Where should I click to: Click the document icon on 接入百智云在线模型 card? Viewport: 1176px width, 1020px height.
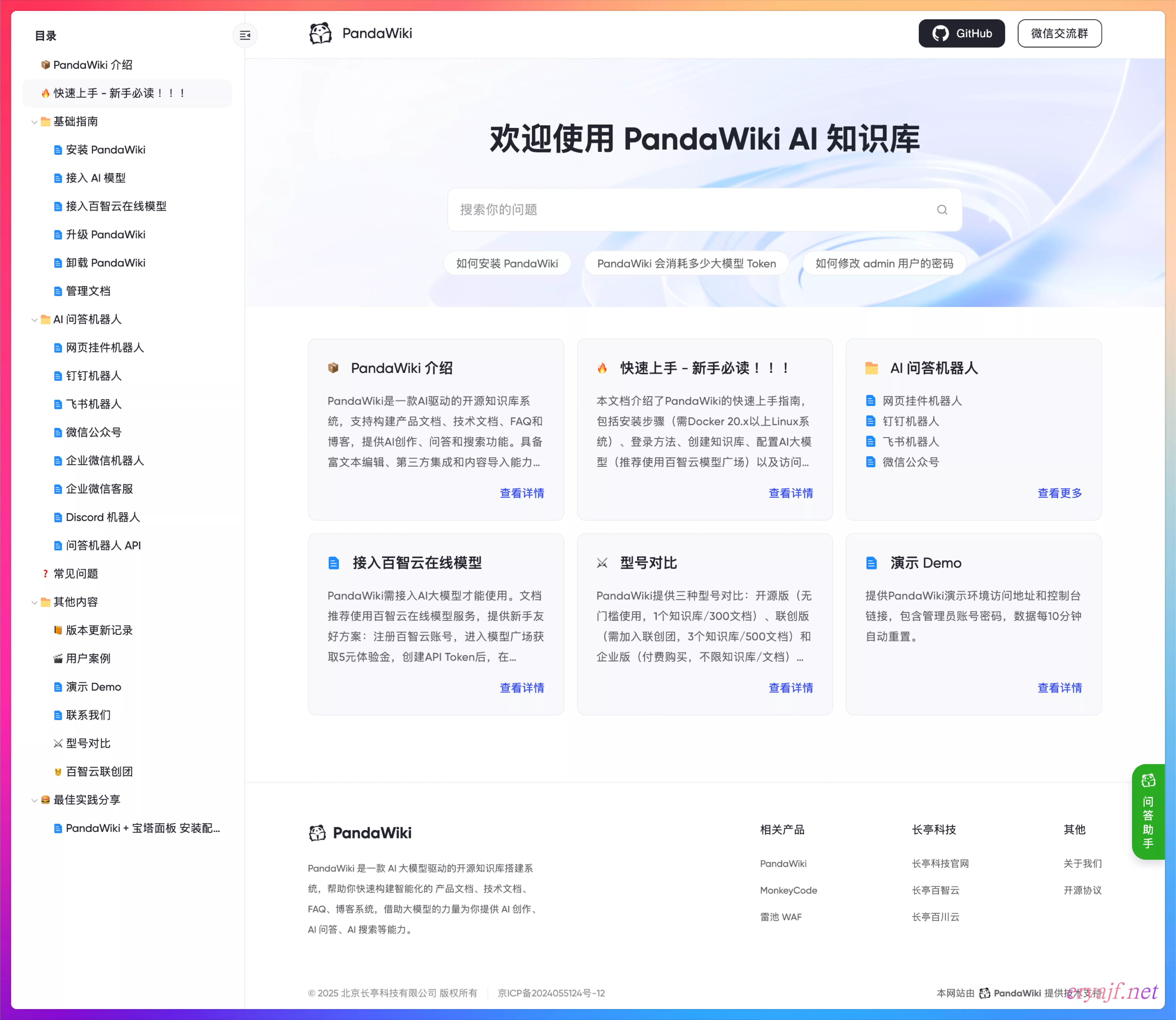tap(334, 563)
